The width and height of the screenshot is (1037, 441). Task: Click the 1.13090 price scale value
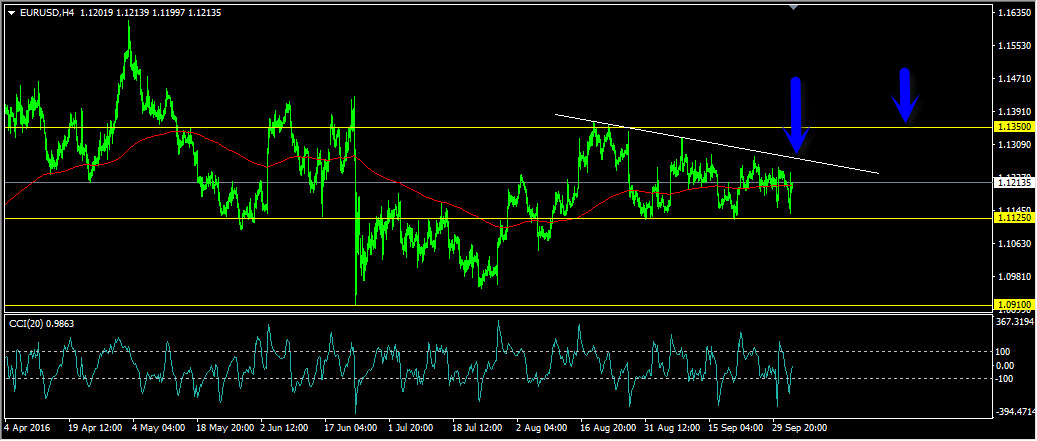(1015, 145)
